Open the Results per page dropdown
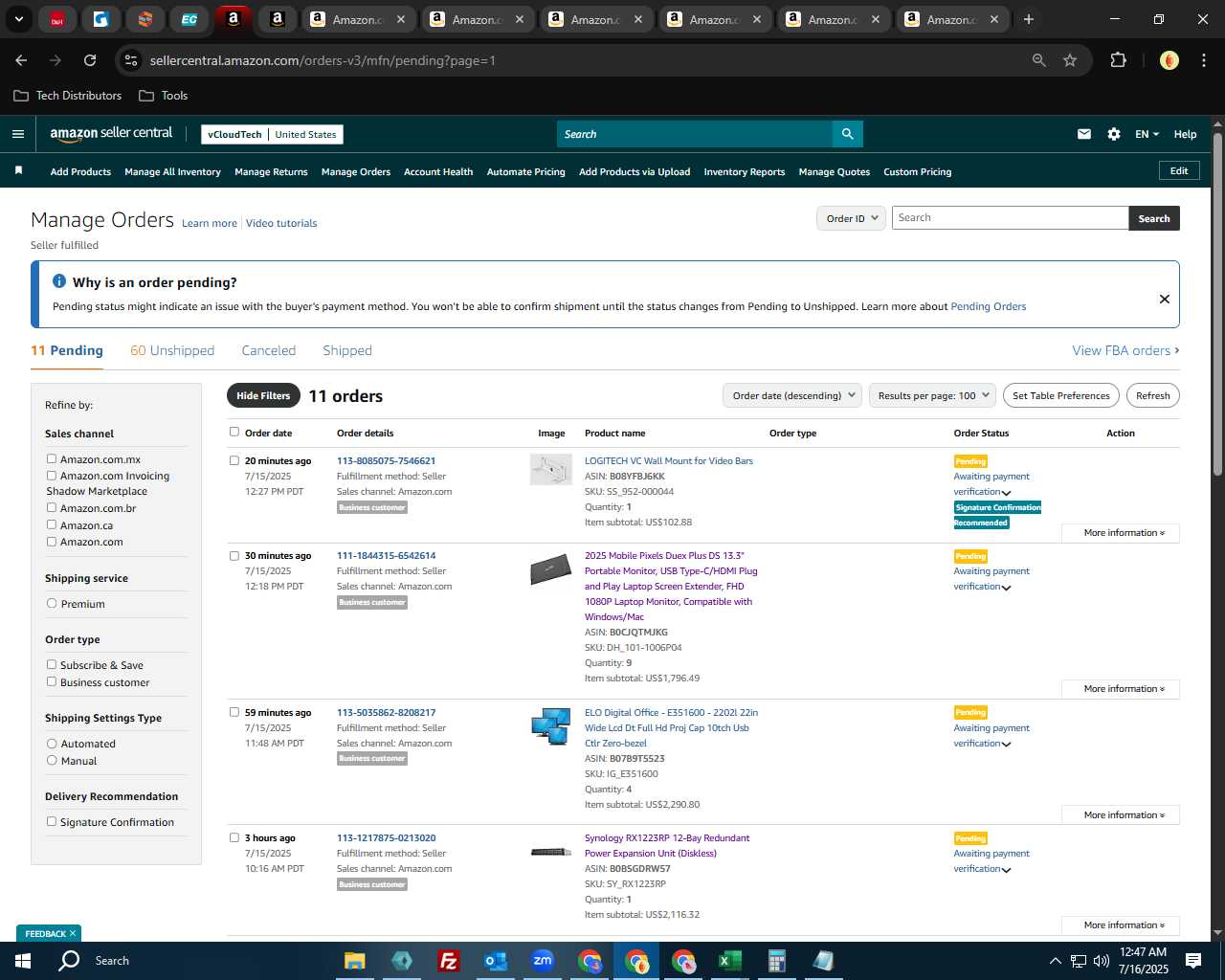Image resolution: width=1225 pixels, height=980 pixels. (x=932, y=395)
